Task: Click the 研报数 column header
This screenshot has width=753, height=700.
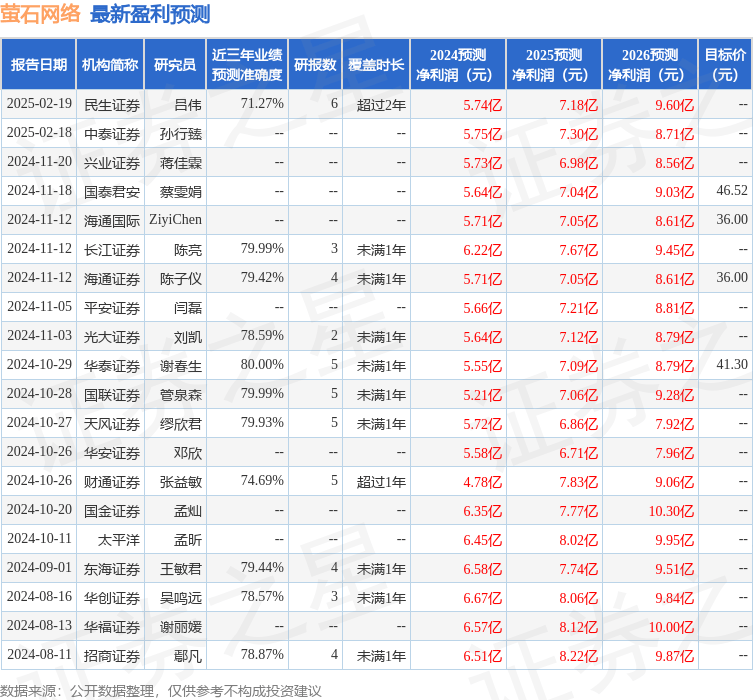Action: pyautogui.click(x=315, y=64)
